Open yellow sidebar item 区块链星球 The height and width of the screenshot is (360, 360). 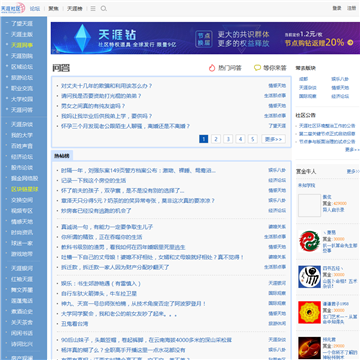tap(25, 189)
